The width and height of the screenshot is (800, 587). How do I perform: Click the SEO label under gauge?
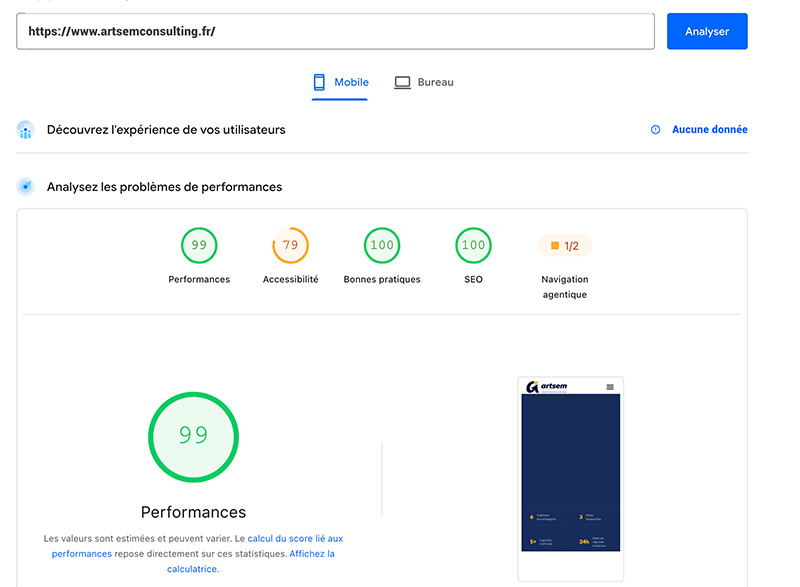coord(473,279)
